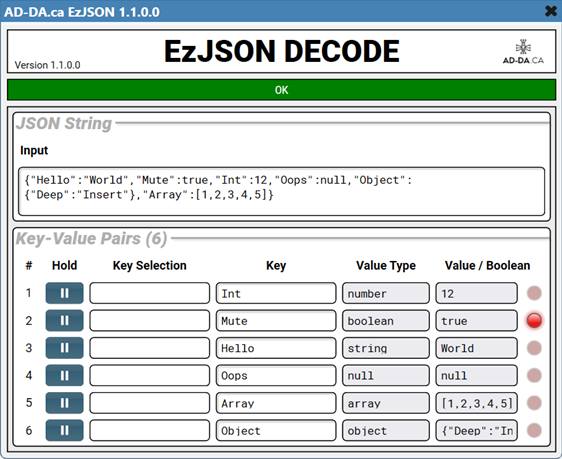Click the Key Selection field in row 5

click(149, 403)
